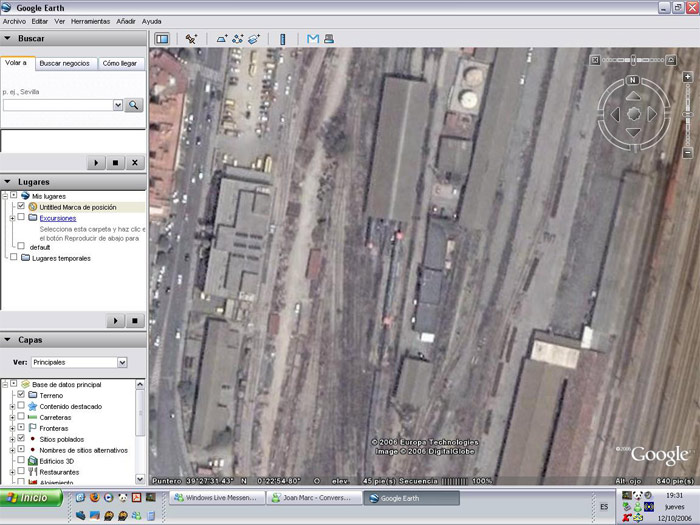Expand the Carreteras layer tree node

[12, 417]
